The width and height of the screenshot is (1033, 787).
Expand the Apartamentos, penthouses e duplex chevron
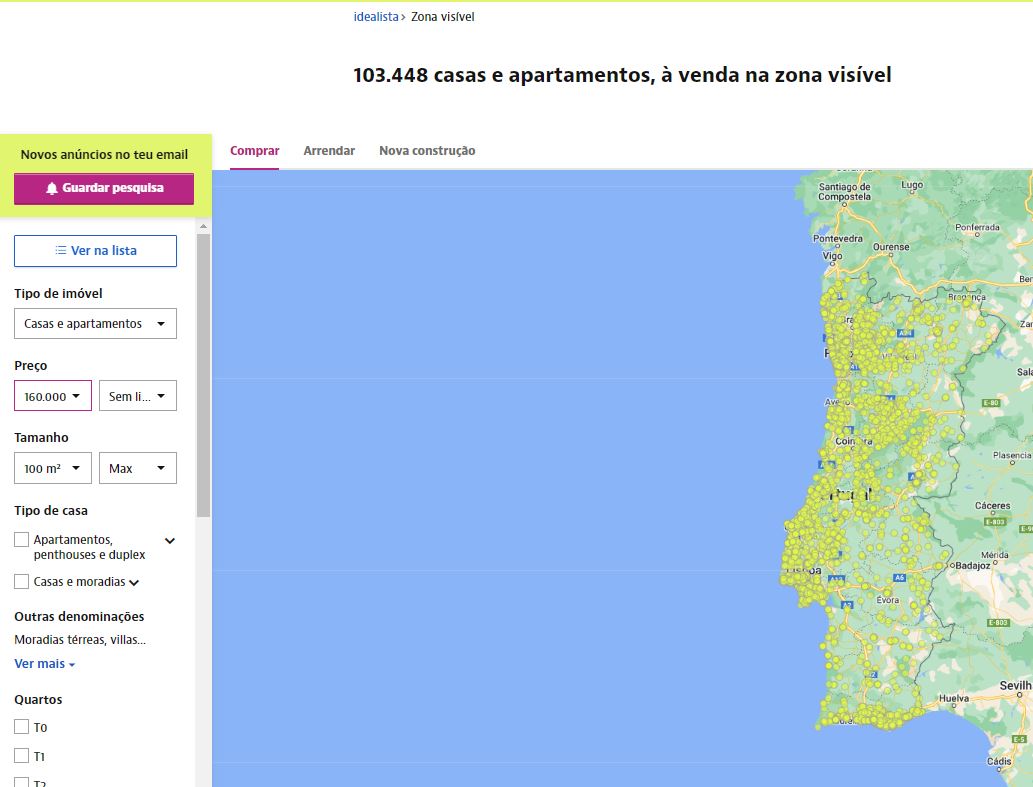(170, 541)
